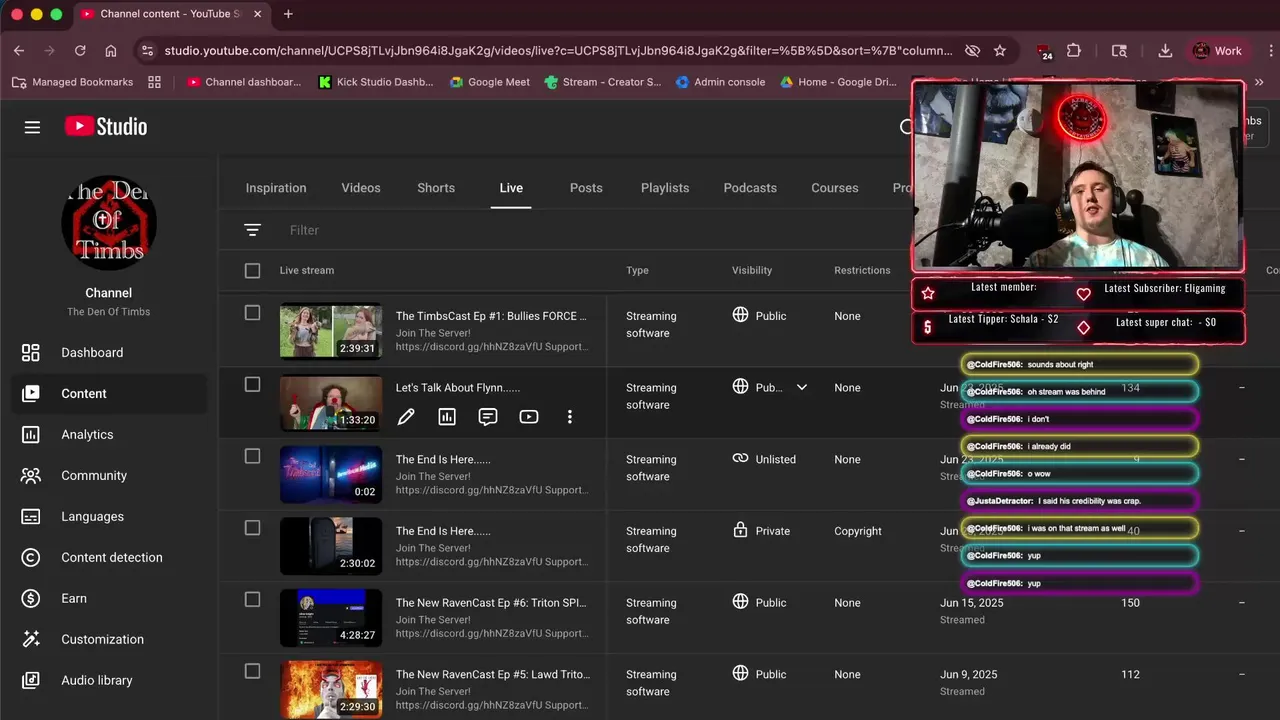Open Stream - Creator bookmark

pos(603,82)
